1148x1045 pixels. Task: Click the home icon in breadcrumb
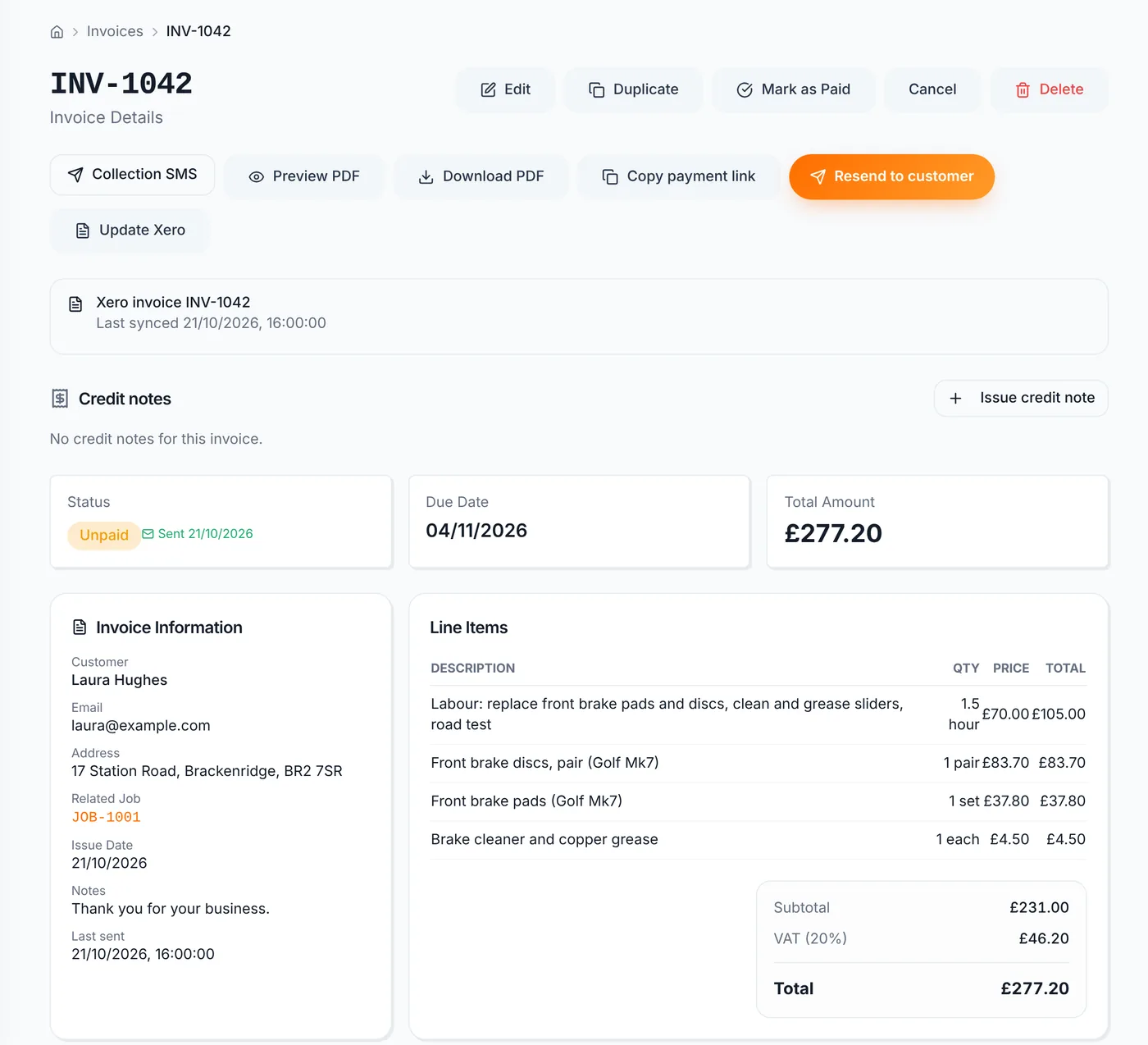click(x=57, y=32)
